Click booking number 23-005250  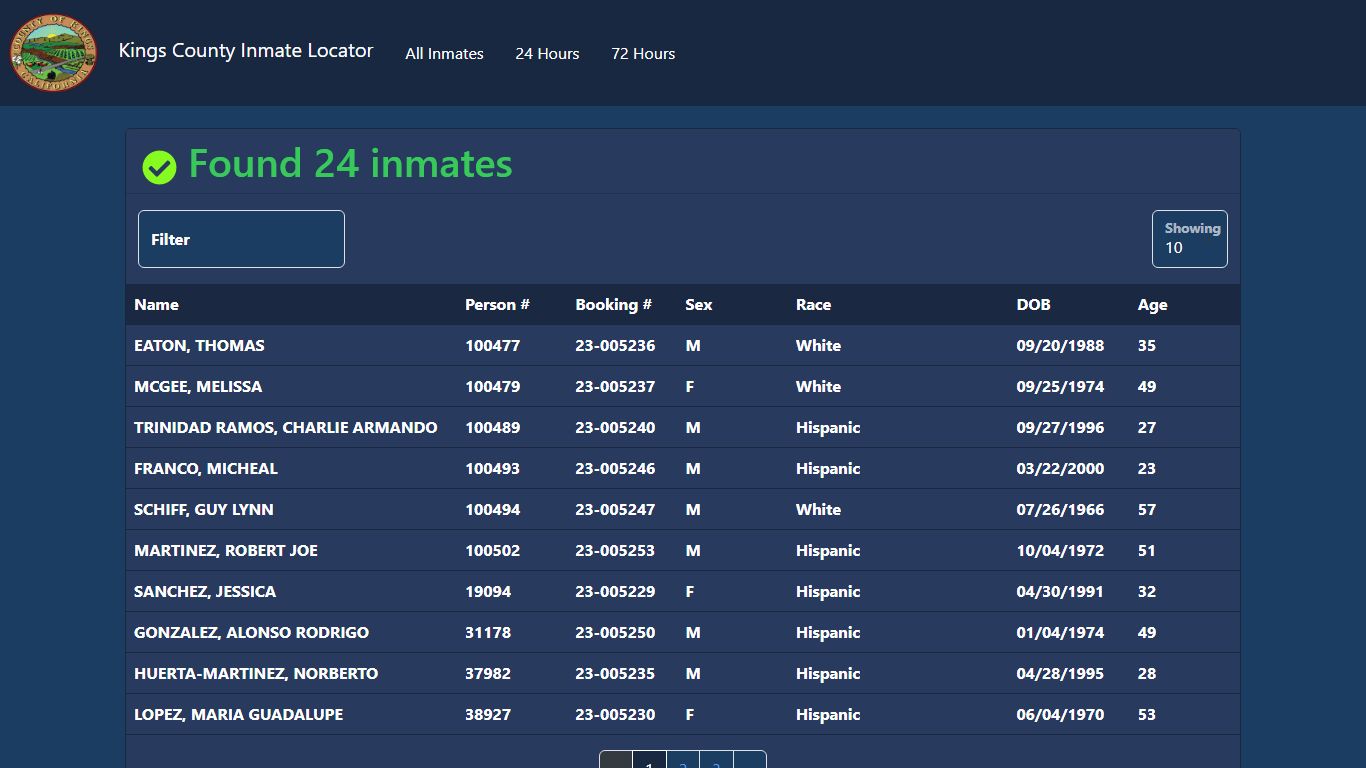[x=615, y=633]
